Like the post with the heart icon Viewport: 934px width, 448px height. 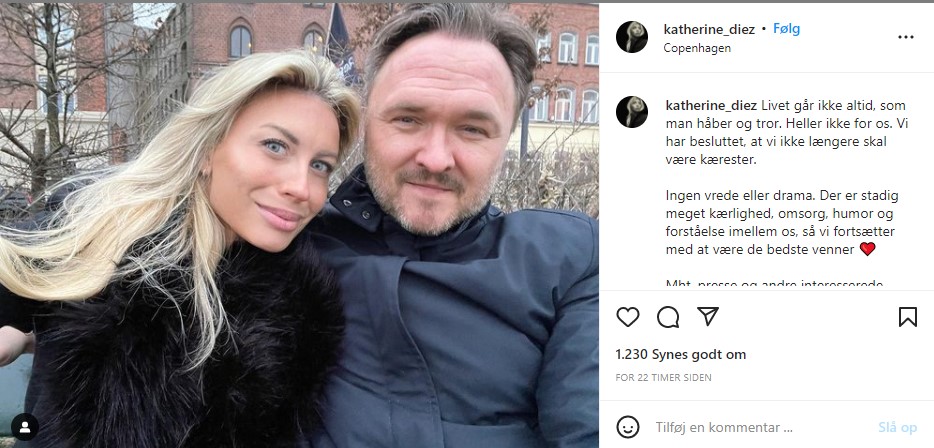[x=627, y=317]
